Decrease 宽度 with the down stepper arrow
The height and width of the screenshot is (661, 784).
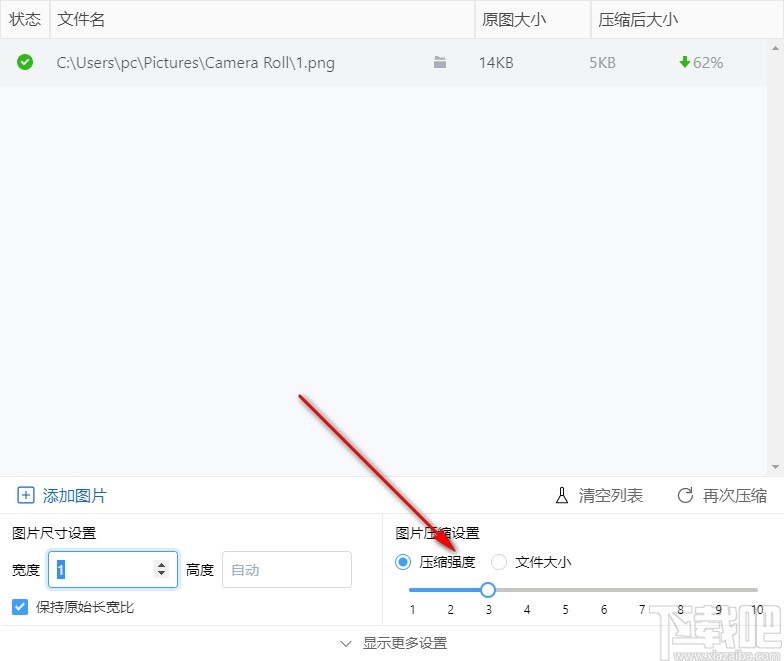coord(161,574)
